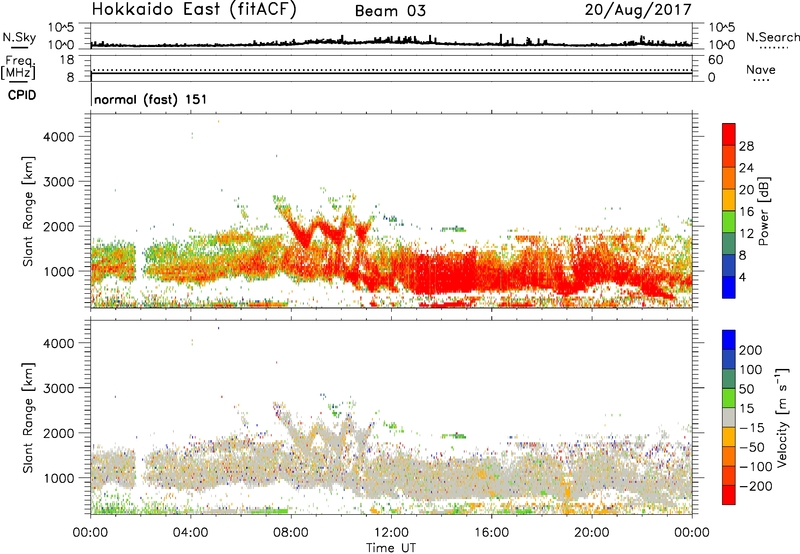Viewport: 800px width, 554px height.
Task: Click the '4' label on the Power colorbar
Action: pos(742,278)
